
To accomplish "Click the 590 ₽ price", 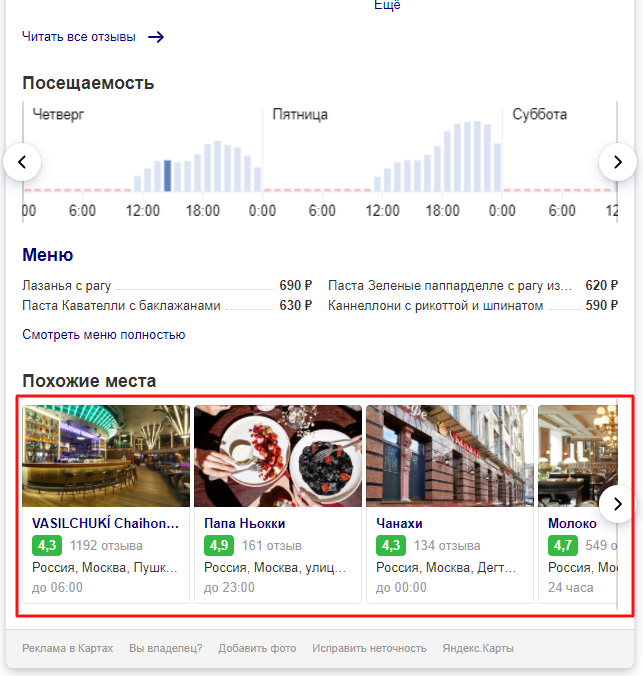I will [x=601, y=306].
